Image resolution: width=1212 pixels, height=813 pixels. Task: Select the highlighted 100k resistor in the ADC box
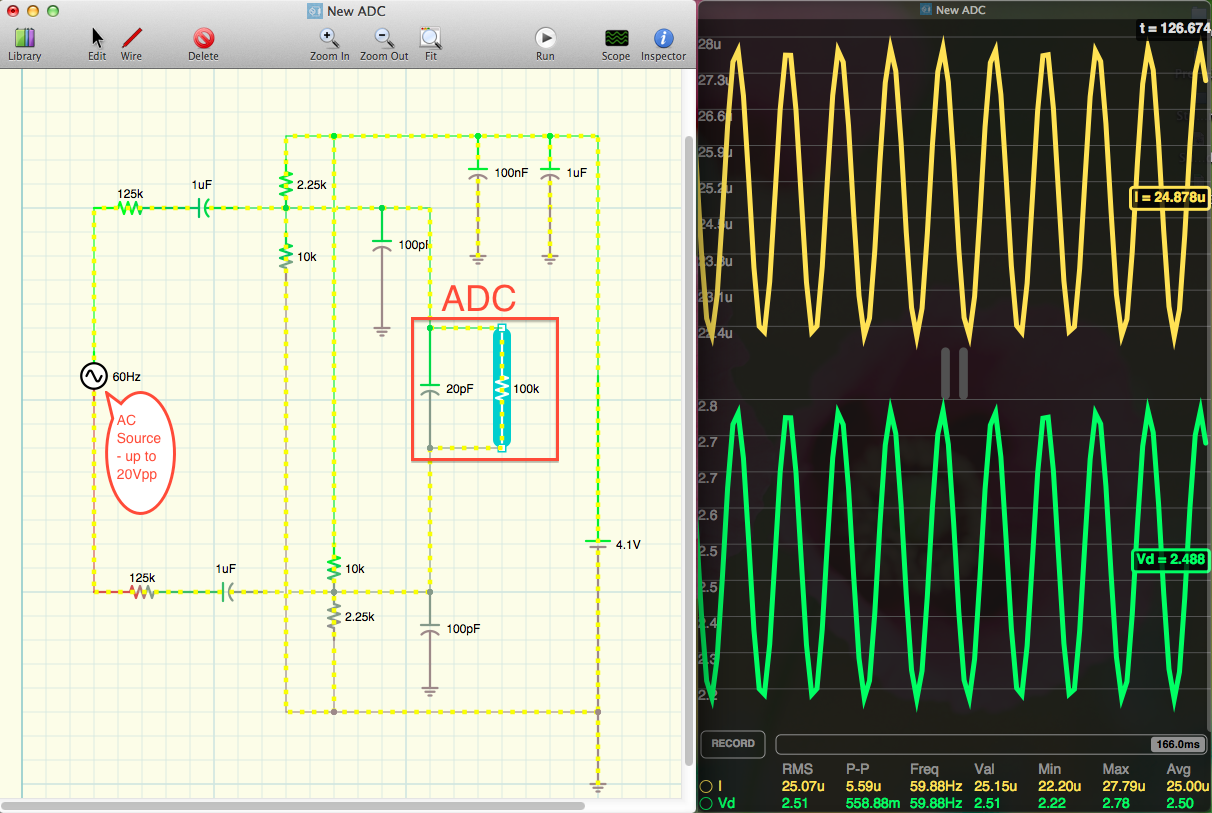[x=501, y=386]
